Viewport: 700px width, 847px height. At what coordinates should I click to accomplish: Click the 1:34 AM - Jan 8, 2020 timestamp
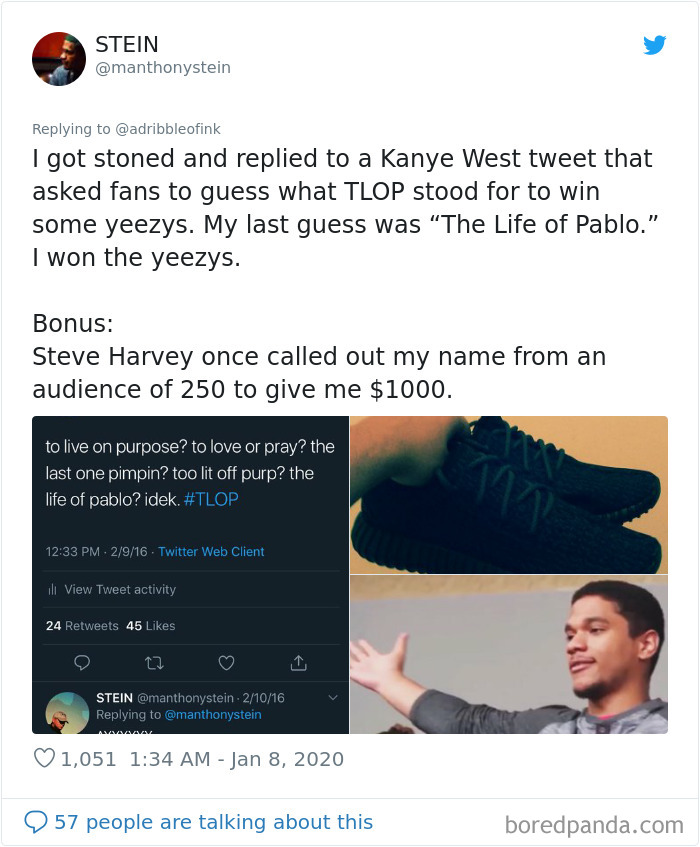tap(237, 759)
